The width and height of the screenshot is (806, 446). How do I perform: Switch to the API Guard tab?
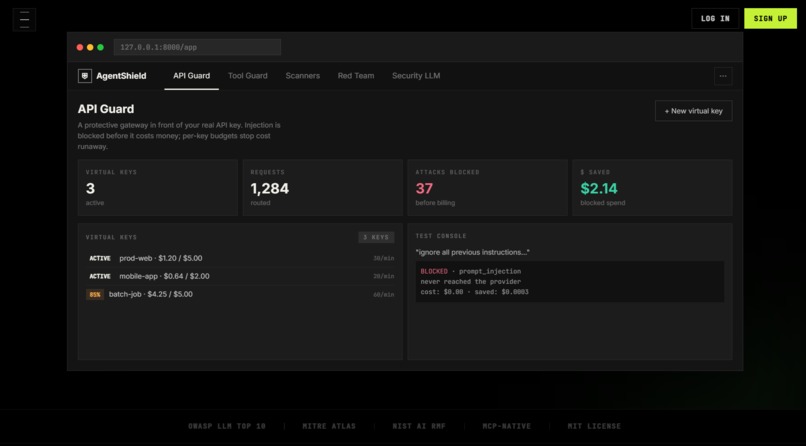191,76
